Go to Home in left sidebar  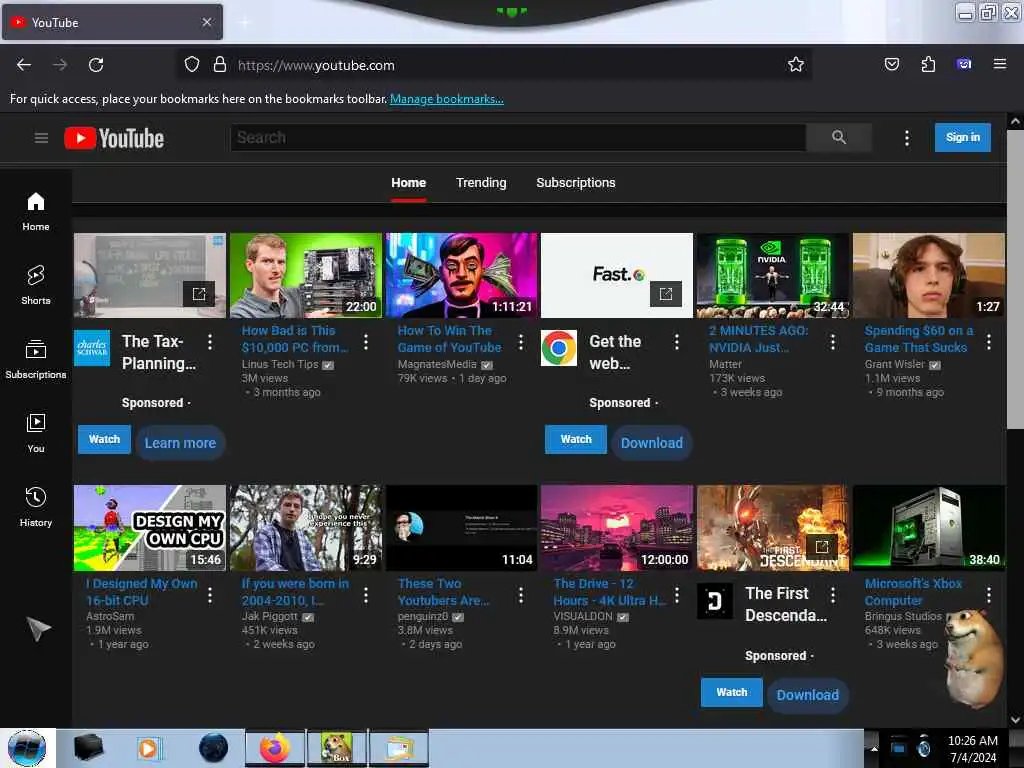36,212
